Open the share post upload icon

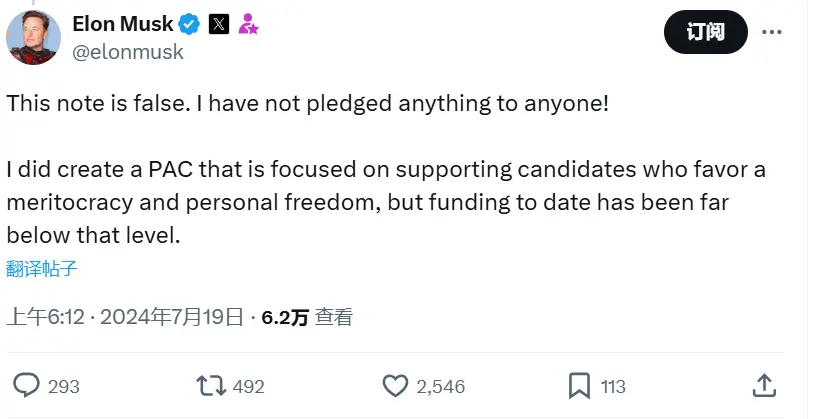coord(763,385)
